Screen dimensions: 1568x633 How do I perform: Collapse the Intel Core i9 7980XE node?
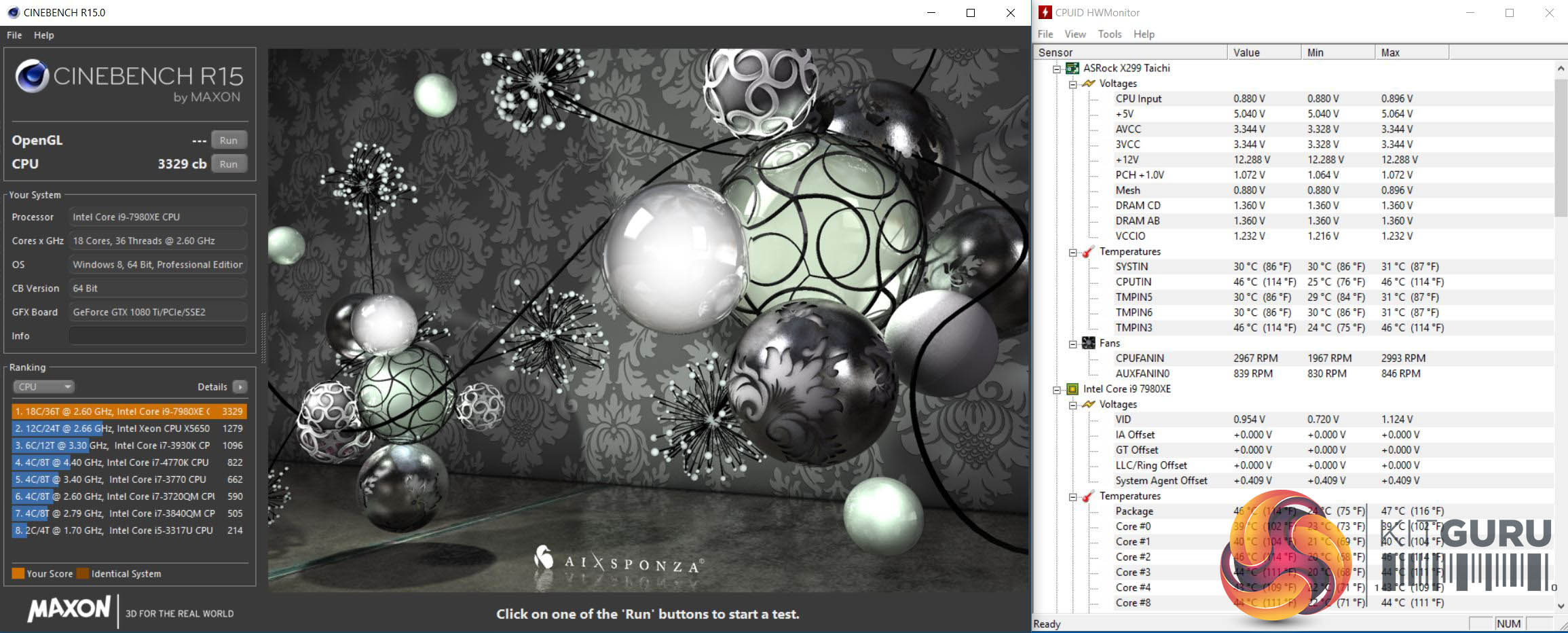click(1057, 390)
